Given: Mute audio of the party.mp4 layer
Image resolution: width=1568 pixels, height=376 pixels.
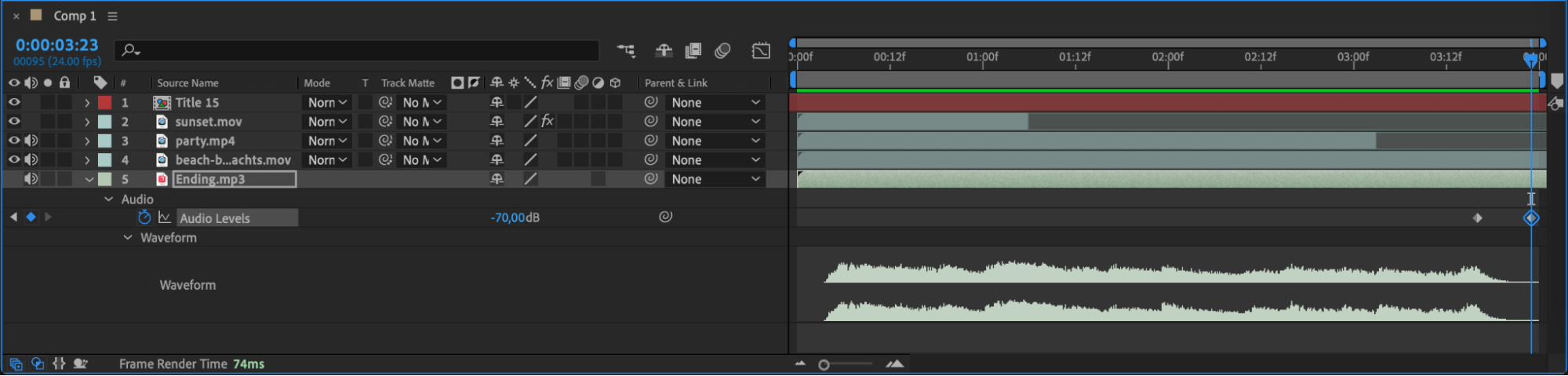Looking at the screenshot, I should click(x=31, y=141).
